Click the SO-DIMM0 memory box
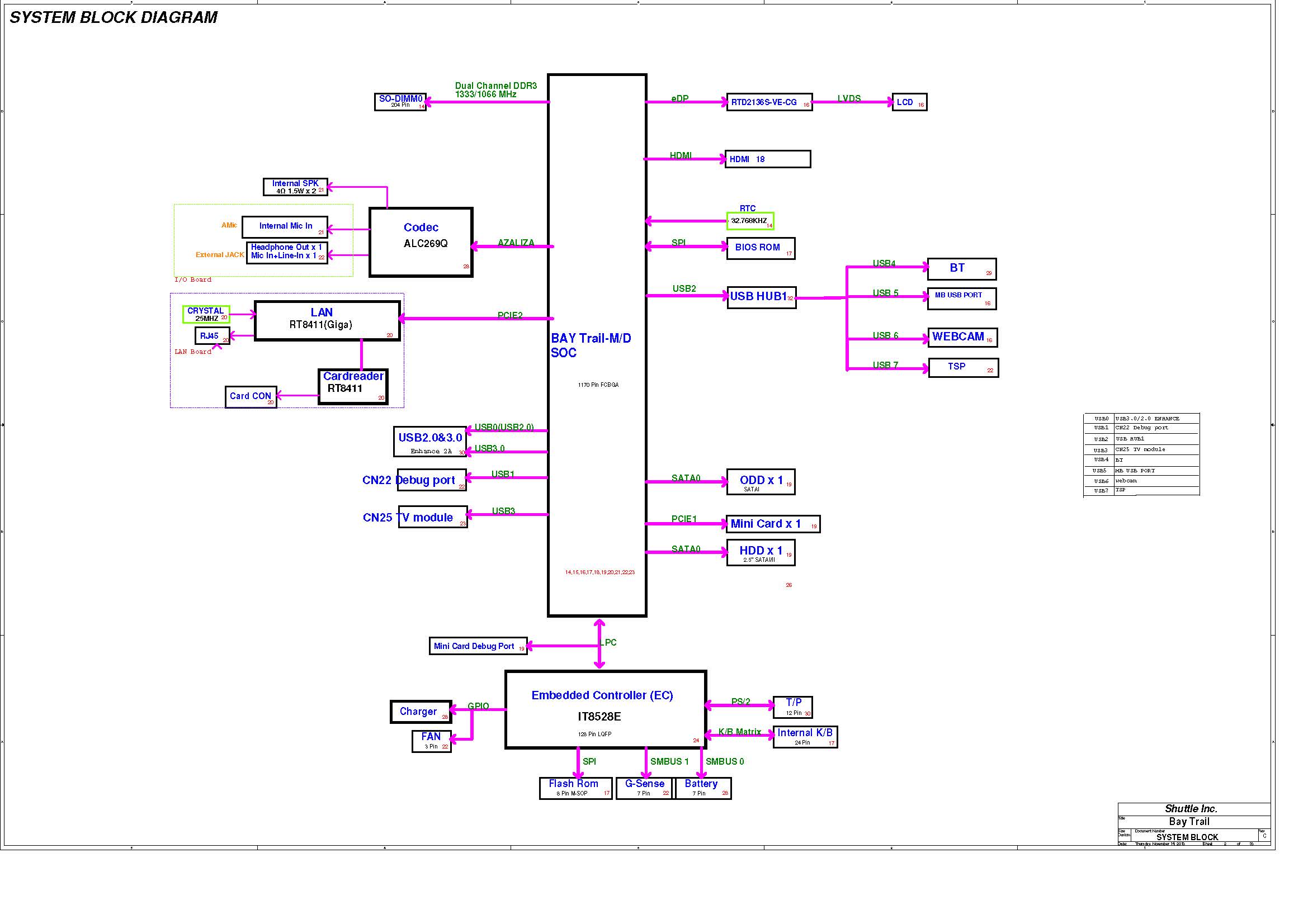This screenshot has width=1308, height=924. pos(400,102)
